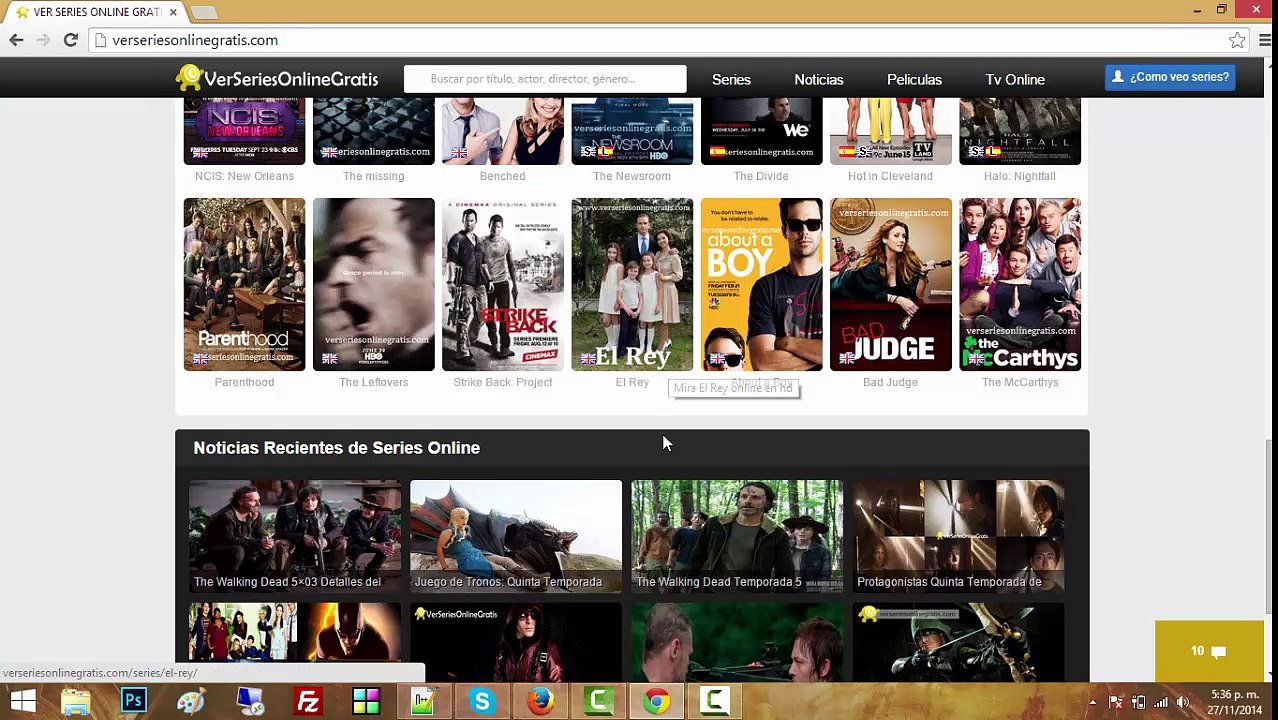Launch Photoshop from the taskbar
This screenshot has height=720, width=1278.
(x=133, y=702)
